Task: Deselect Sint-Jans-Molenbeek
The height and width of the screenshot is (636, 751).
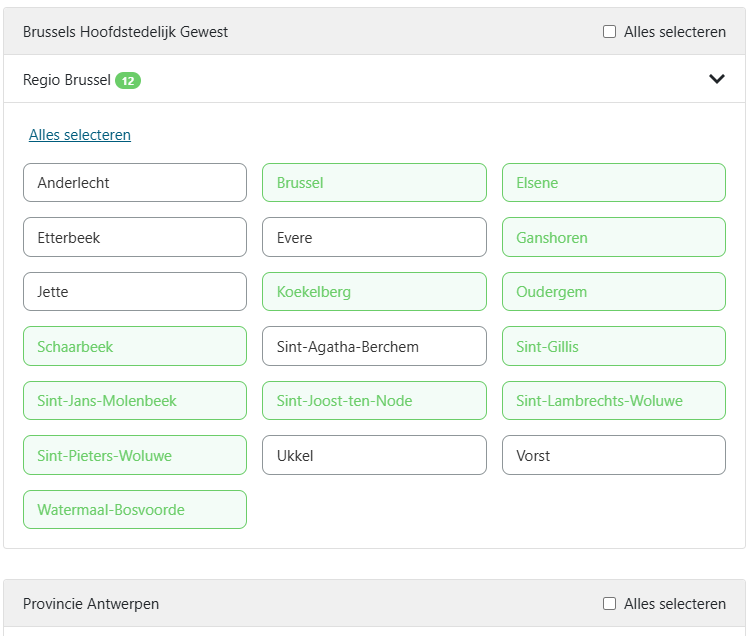Action: click(135, 401)
